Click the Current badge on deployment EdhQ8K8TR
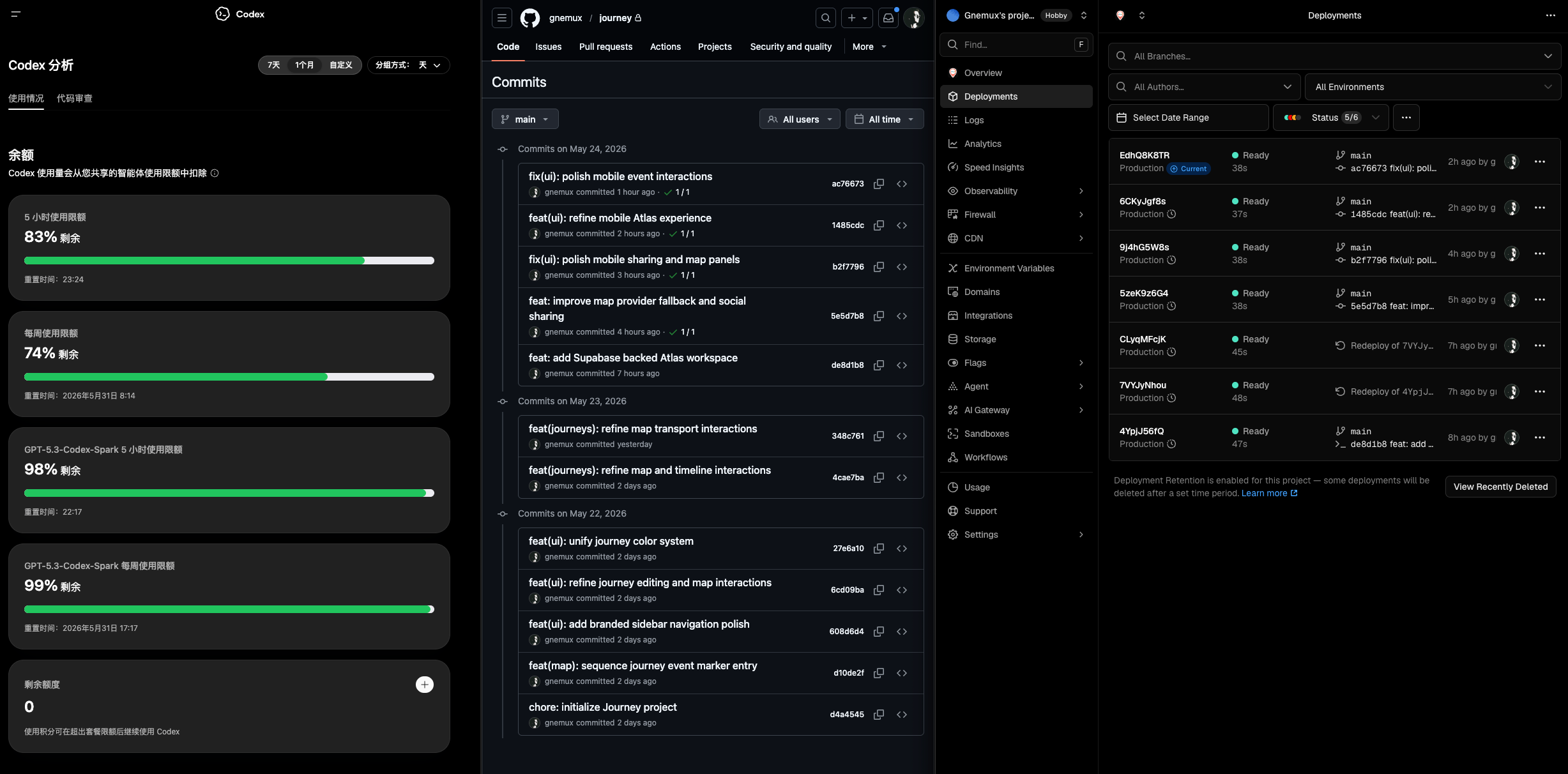Image resolution: width=1568 pixels, height=774 pixels. [x=1189, y=169]
